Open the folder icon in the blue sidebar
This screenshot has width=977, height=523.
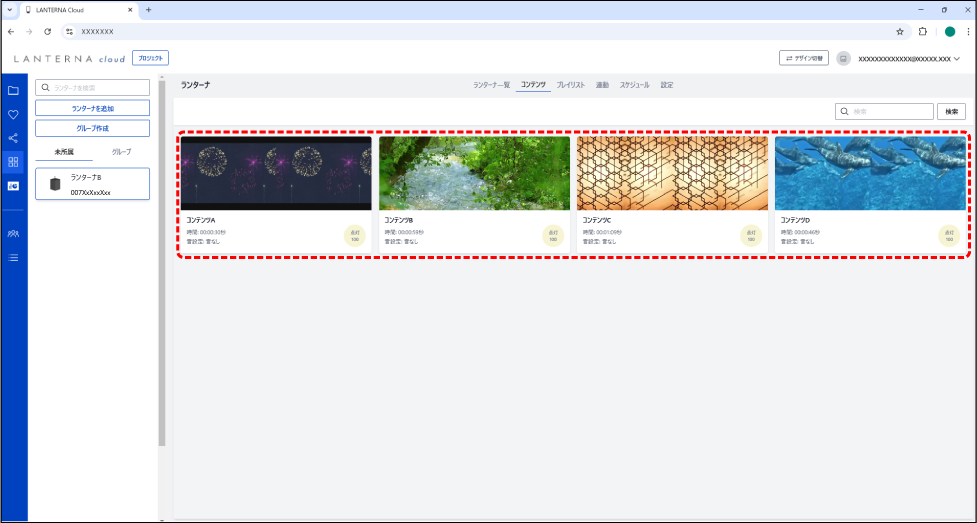pyautogui.click(x=13, y=90)
